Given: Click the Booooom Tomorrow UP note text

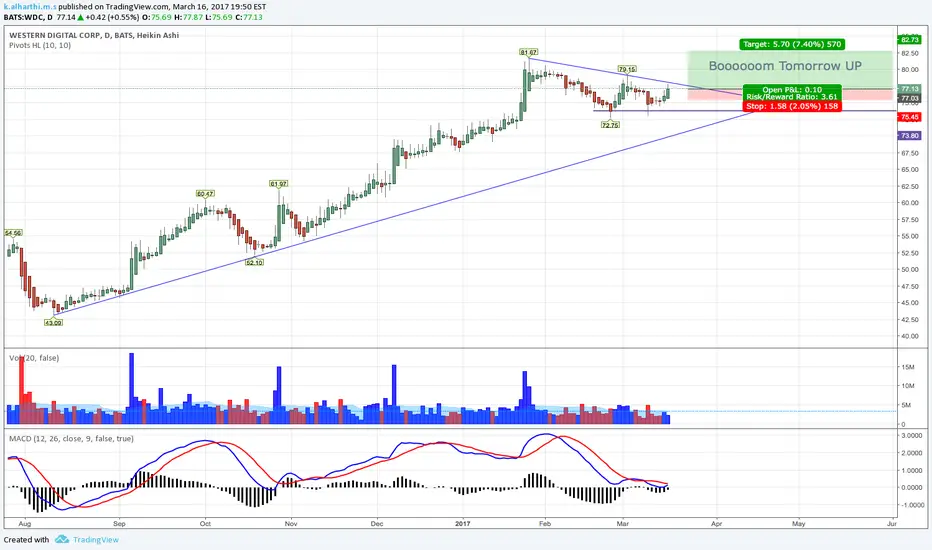Looking at the screenshot, I should click(x=785, y=66).
